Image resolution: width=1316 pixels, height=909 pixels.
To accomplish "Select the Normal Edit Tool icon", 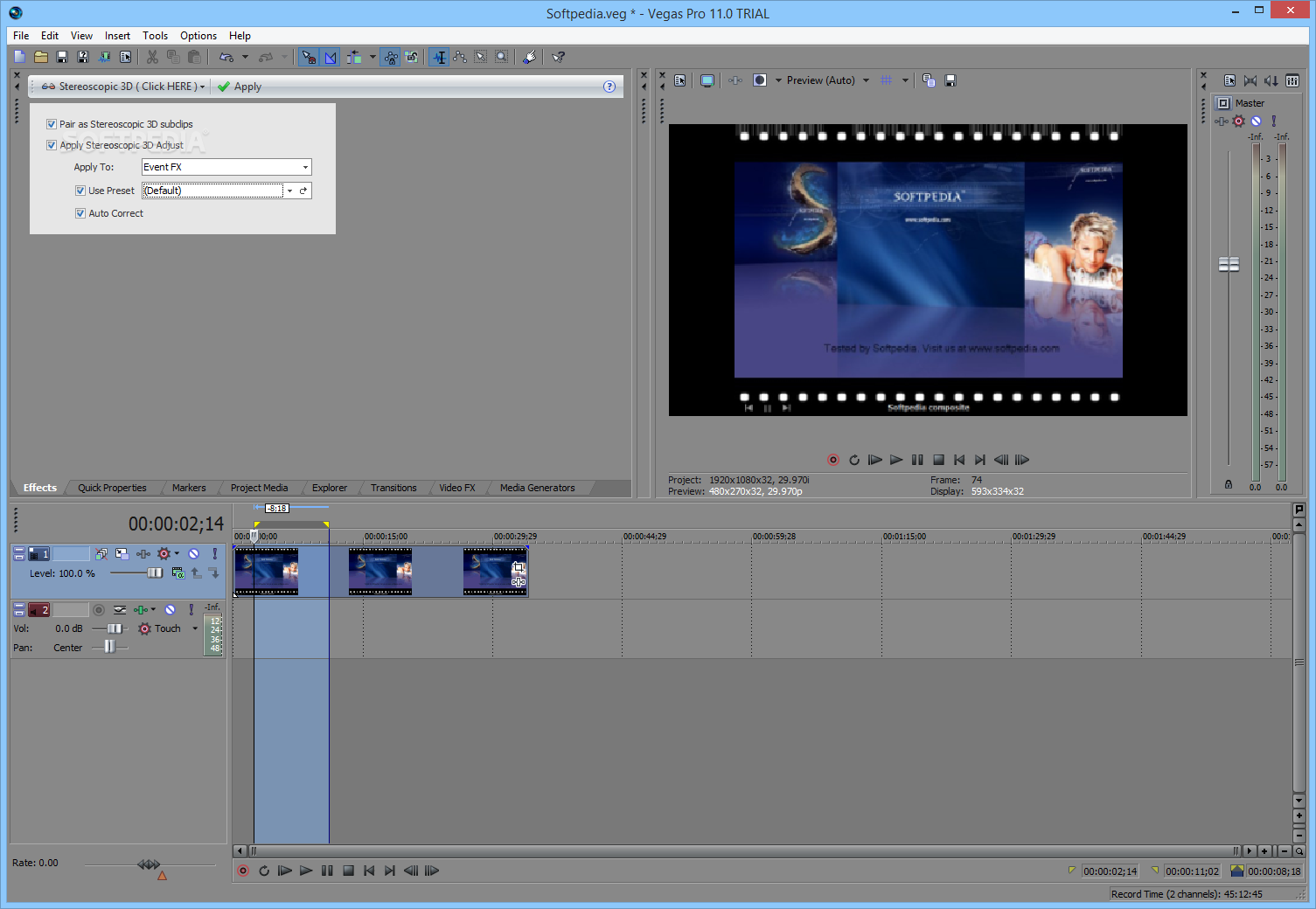I will (x=439, y=57).
